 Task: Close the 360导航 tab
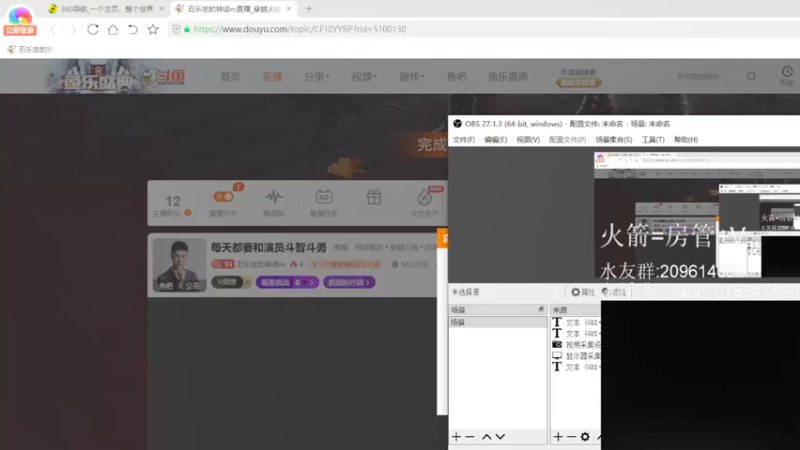(x=162, y=9)
